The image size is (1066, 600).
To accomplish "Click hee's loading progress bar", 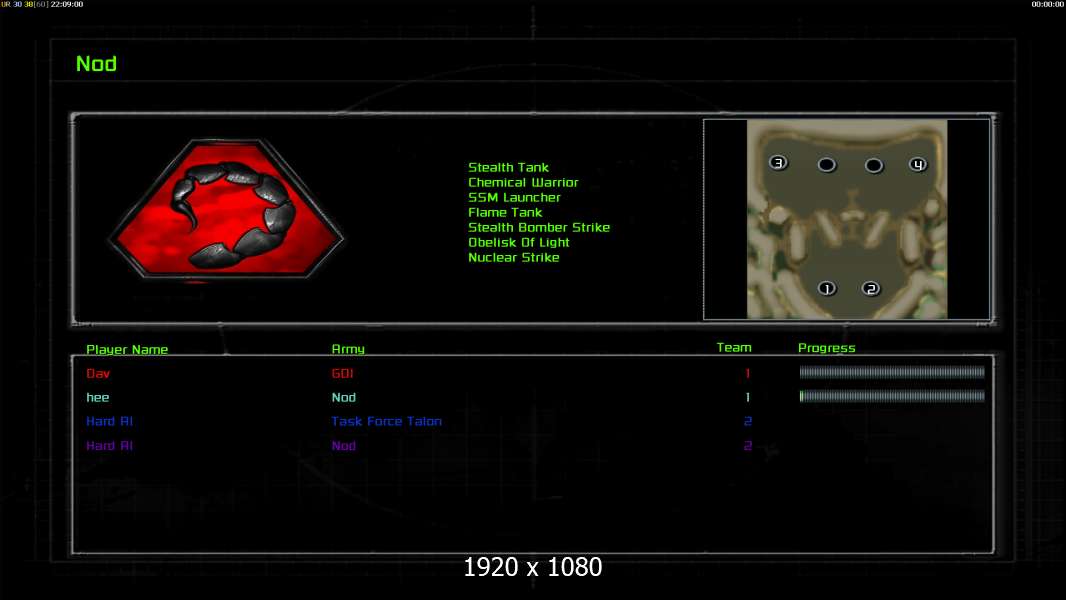I will coord(892,396).
